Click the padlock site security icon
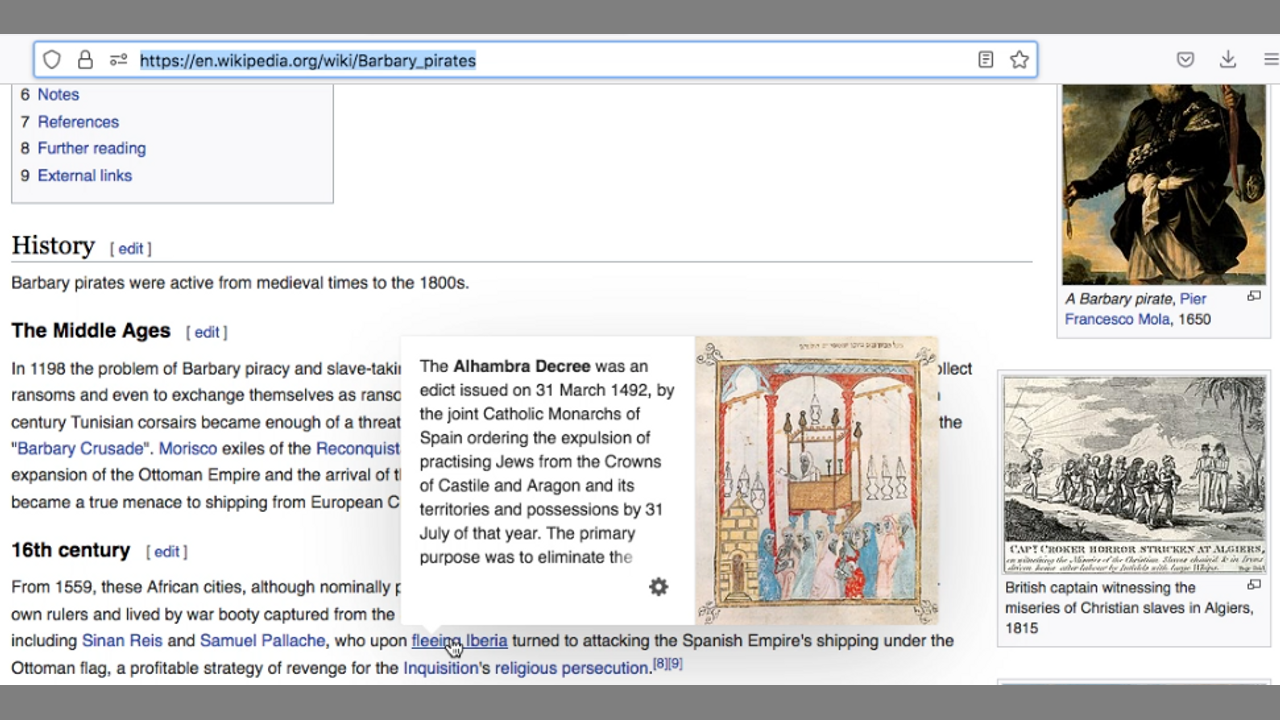Screen dimensions: 1280x720 click(x=85, y=60)
